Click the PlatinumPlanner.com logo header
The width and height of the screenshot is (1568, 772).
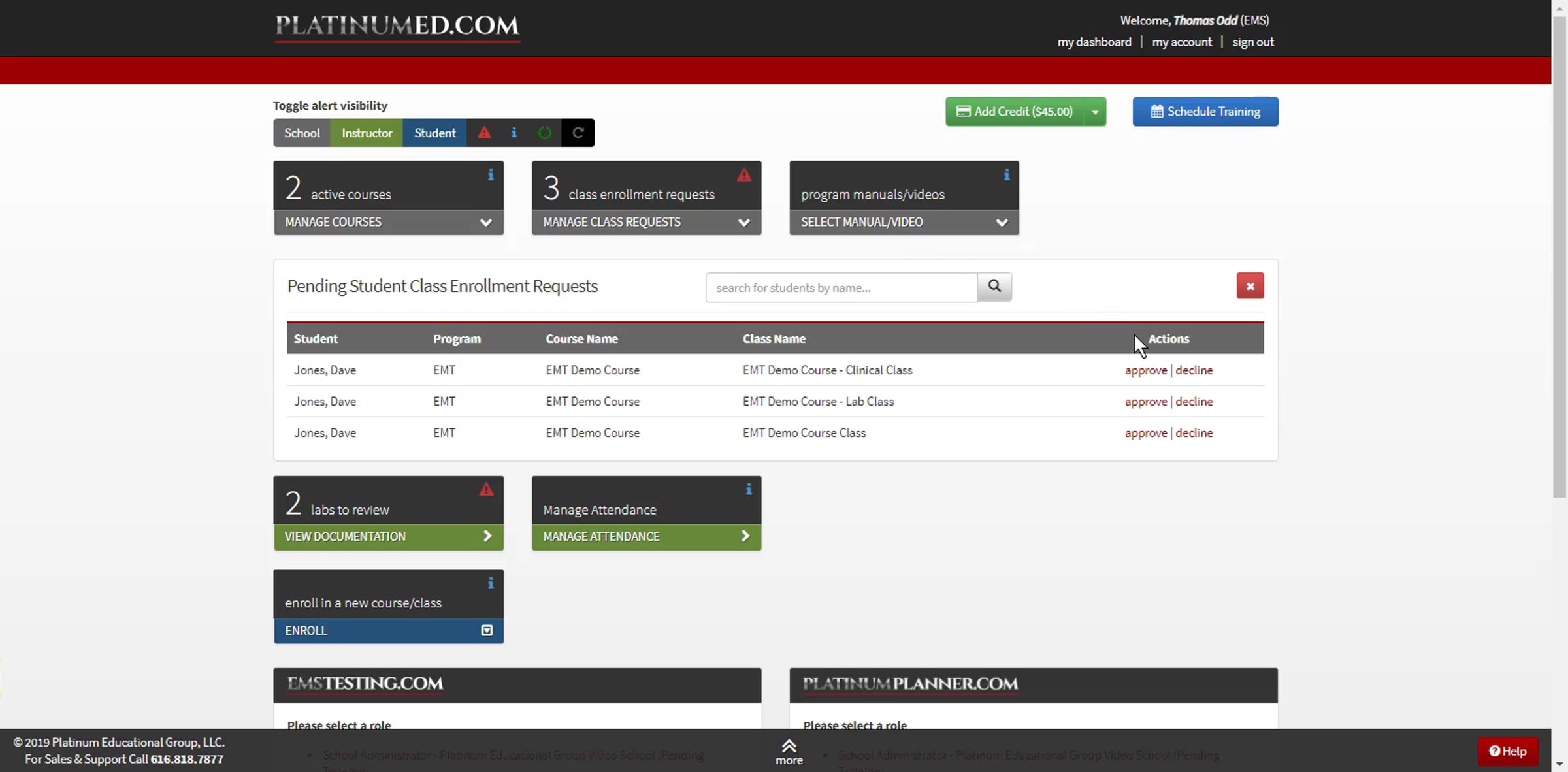[x=910, y=684]
